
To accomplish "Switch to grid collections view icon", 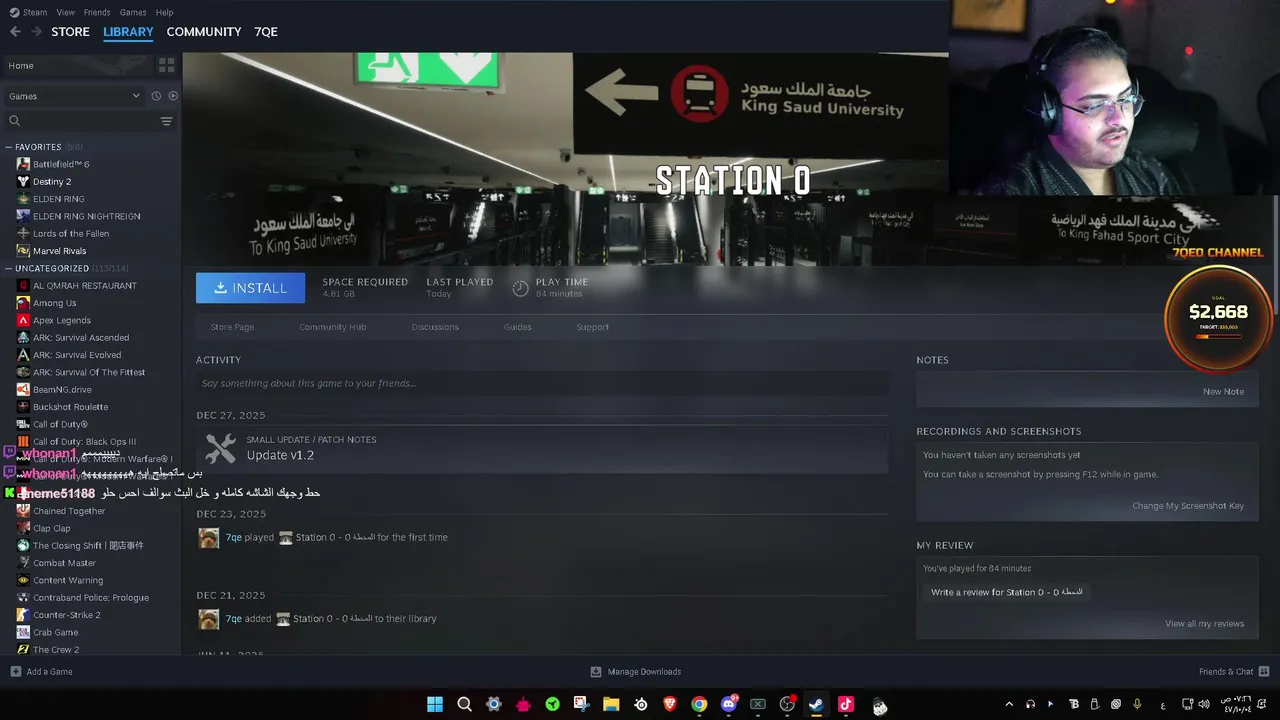I will coord(167,65).
